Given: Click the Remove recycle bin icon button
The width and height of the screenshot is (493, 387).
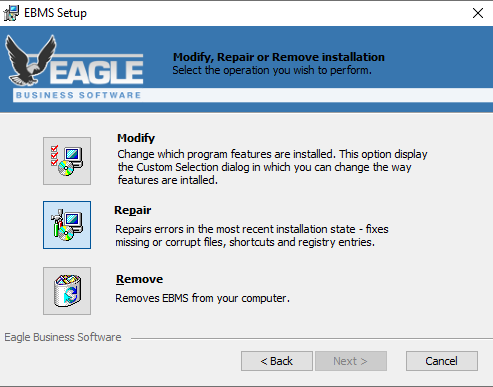Looking at the screenshot, I should [67, 291].
